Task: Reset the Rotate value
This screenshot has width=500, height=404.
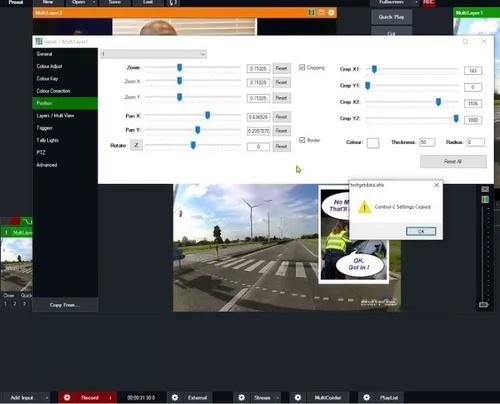Action: 282,146
